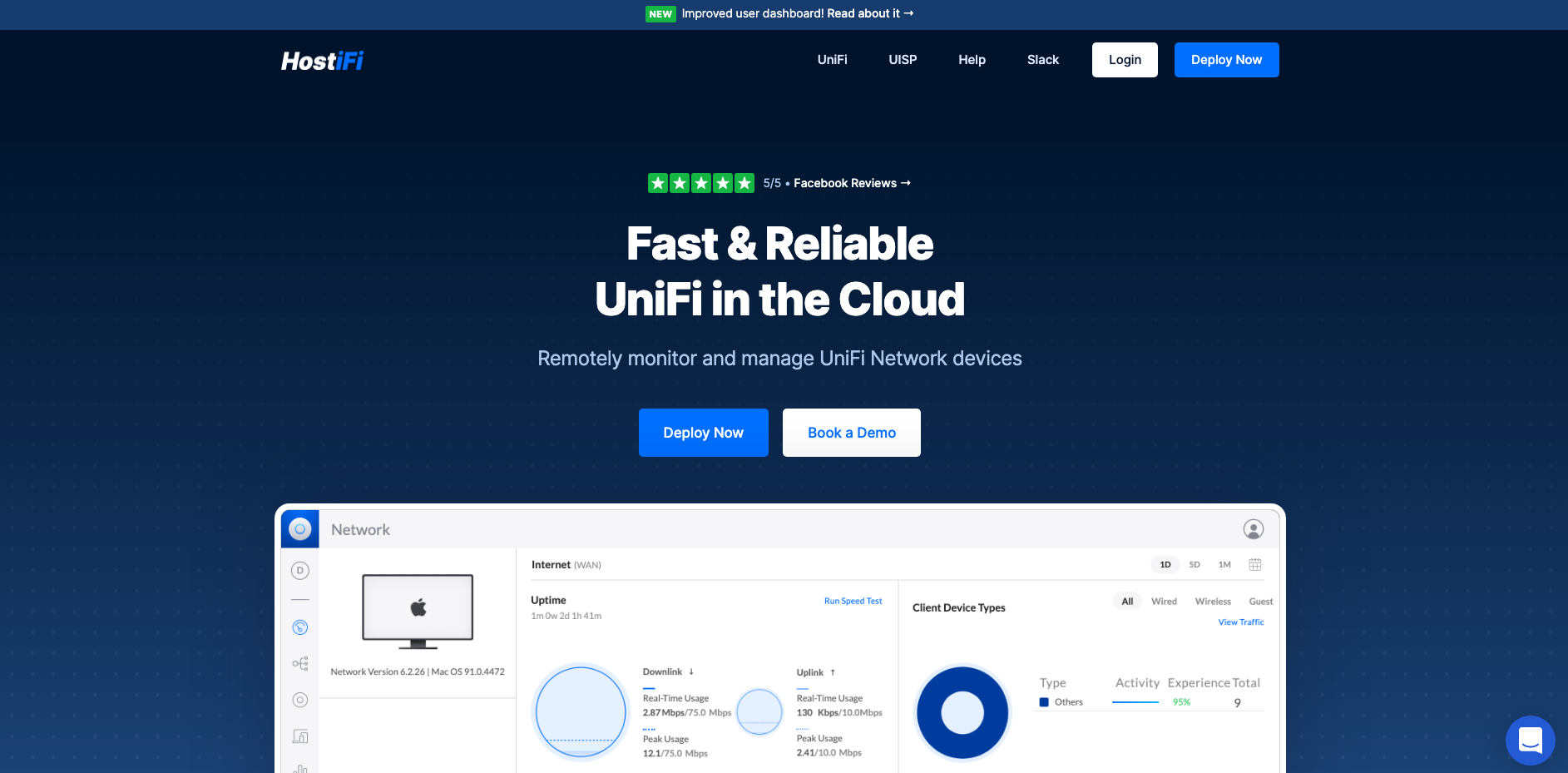Screen dimensions: 1568x773
Task: Select the Guest client filter
Action: click(1261, 602)
